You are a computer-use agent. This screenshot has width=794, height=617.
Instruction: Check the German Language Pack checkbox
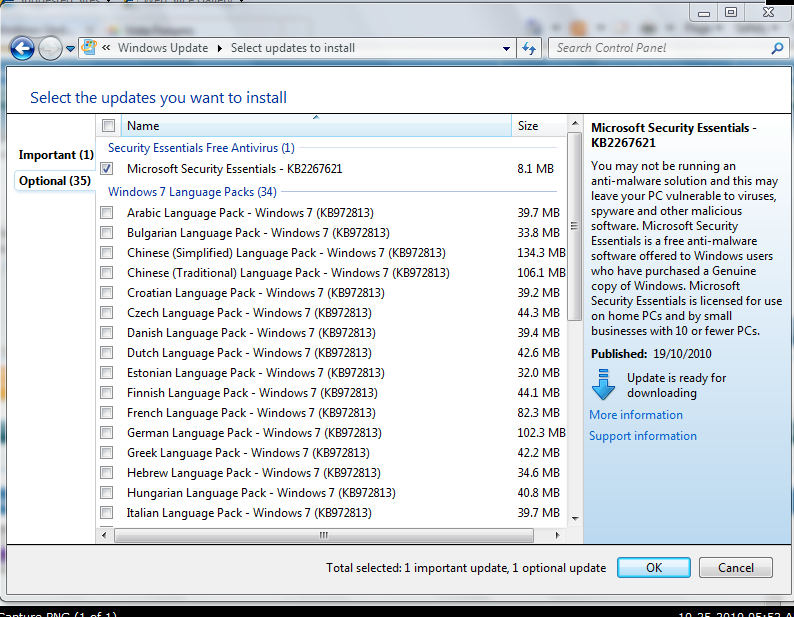(107, 433)
